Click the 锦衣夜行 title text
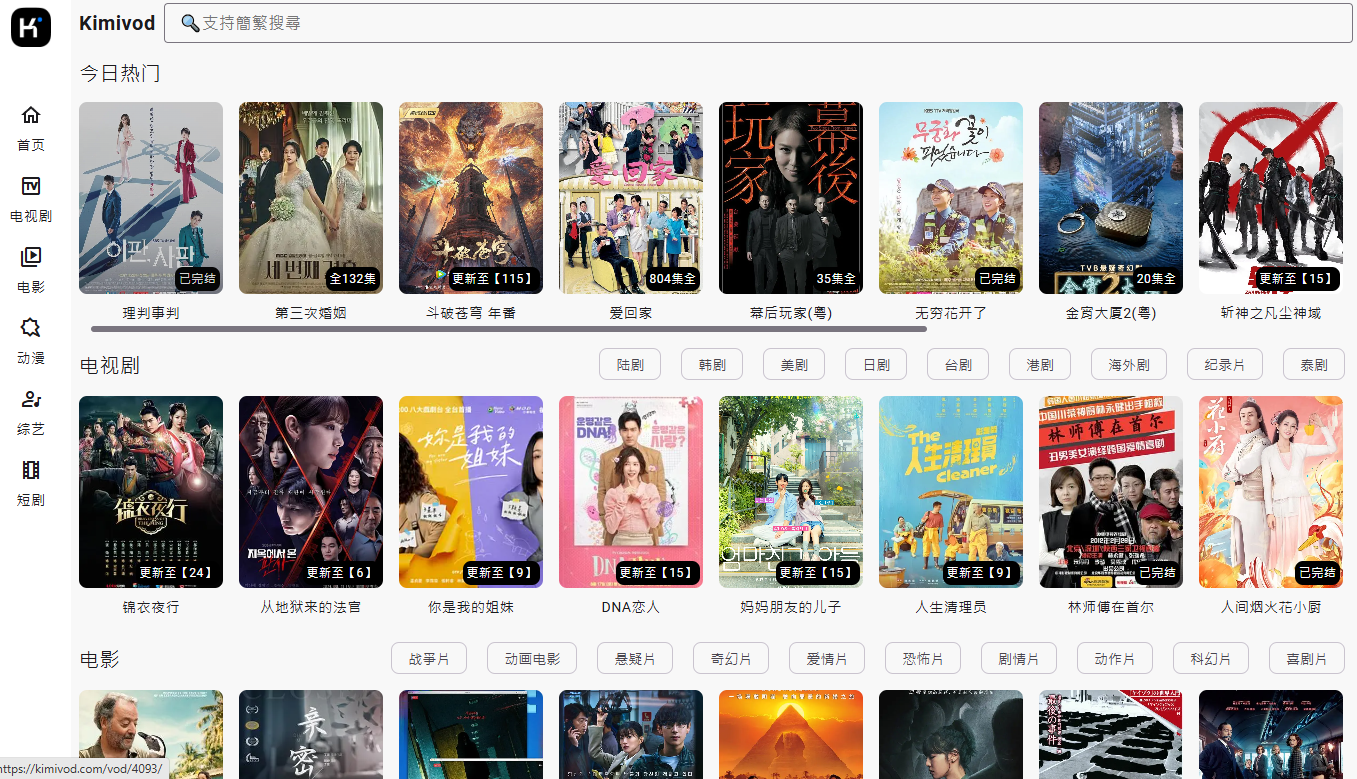 pos(151,607)
